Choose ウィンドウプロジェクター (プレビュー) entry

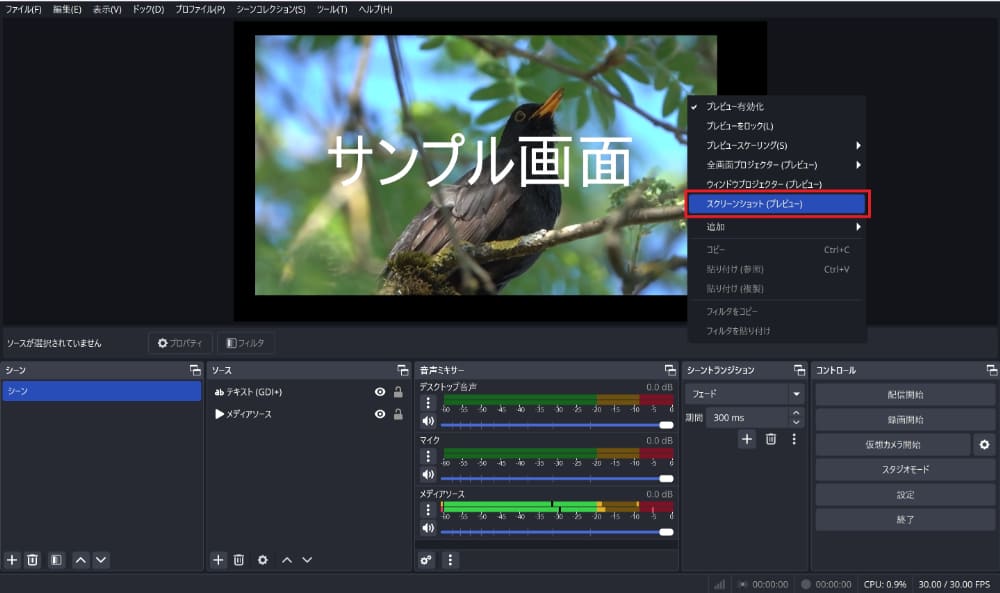pyautogui.click(x=776, y=184)
